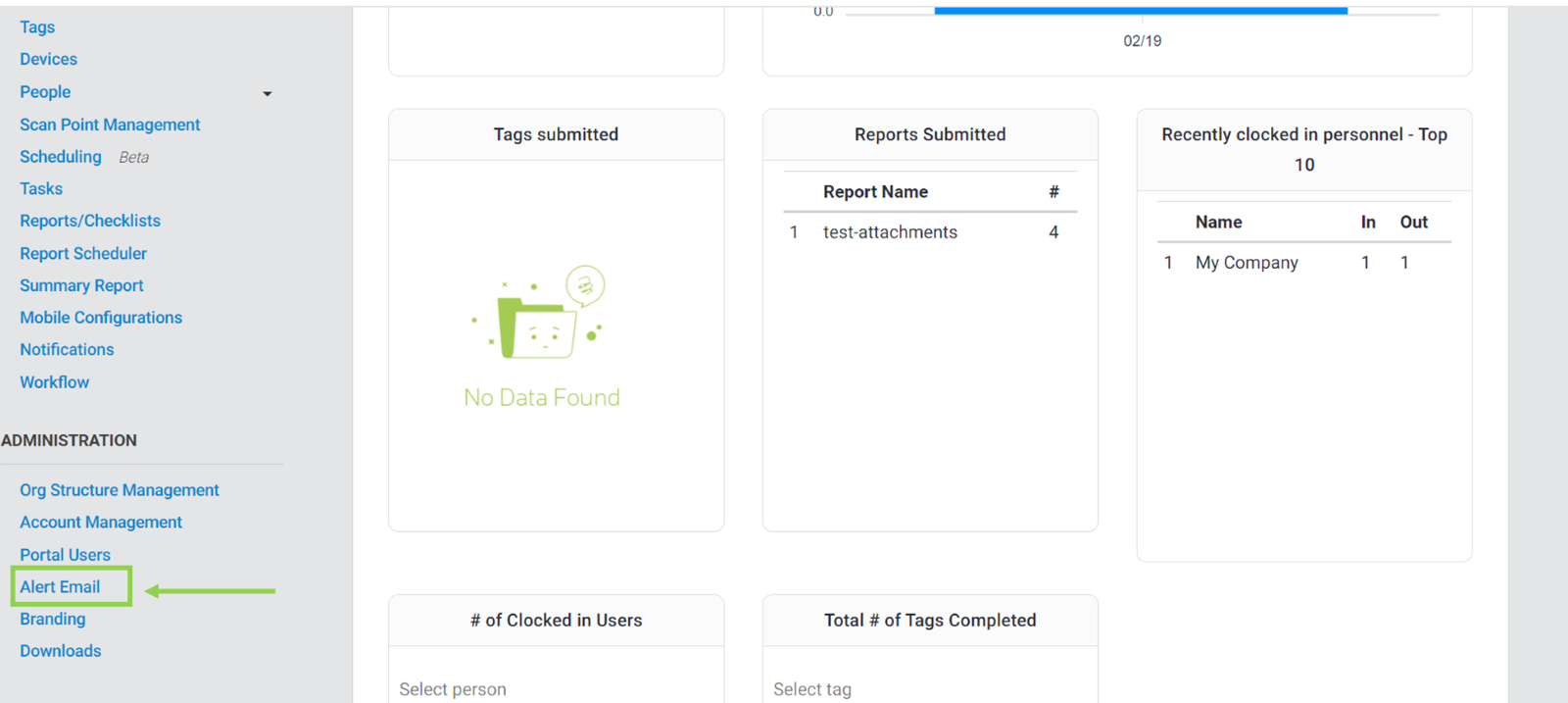The width and height of the screenshot is (1568, 703).
Task: Open the Select person dropdown
Action: pyautogui.click(x=555, y=689)
